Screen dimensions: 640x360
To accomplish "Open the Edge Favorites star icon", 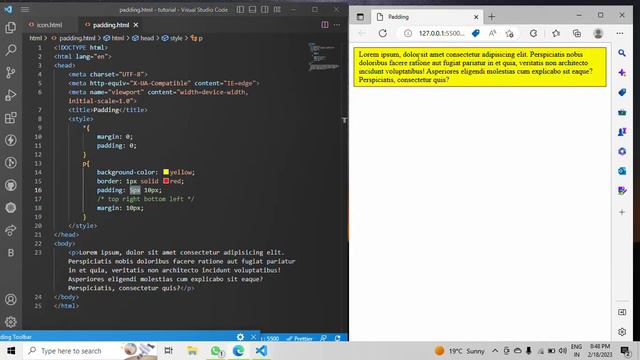I will pos(556,33).
